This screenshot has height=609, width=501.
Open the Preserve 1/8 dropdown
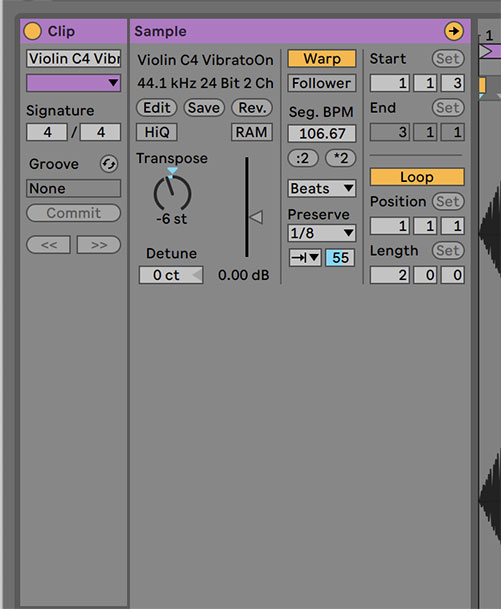[x=322, y=233]
